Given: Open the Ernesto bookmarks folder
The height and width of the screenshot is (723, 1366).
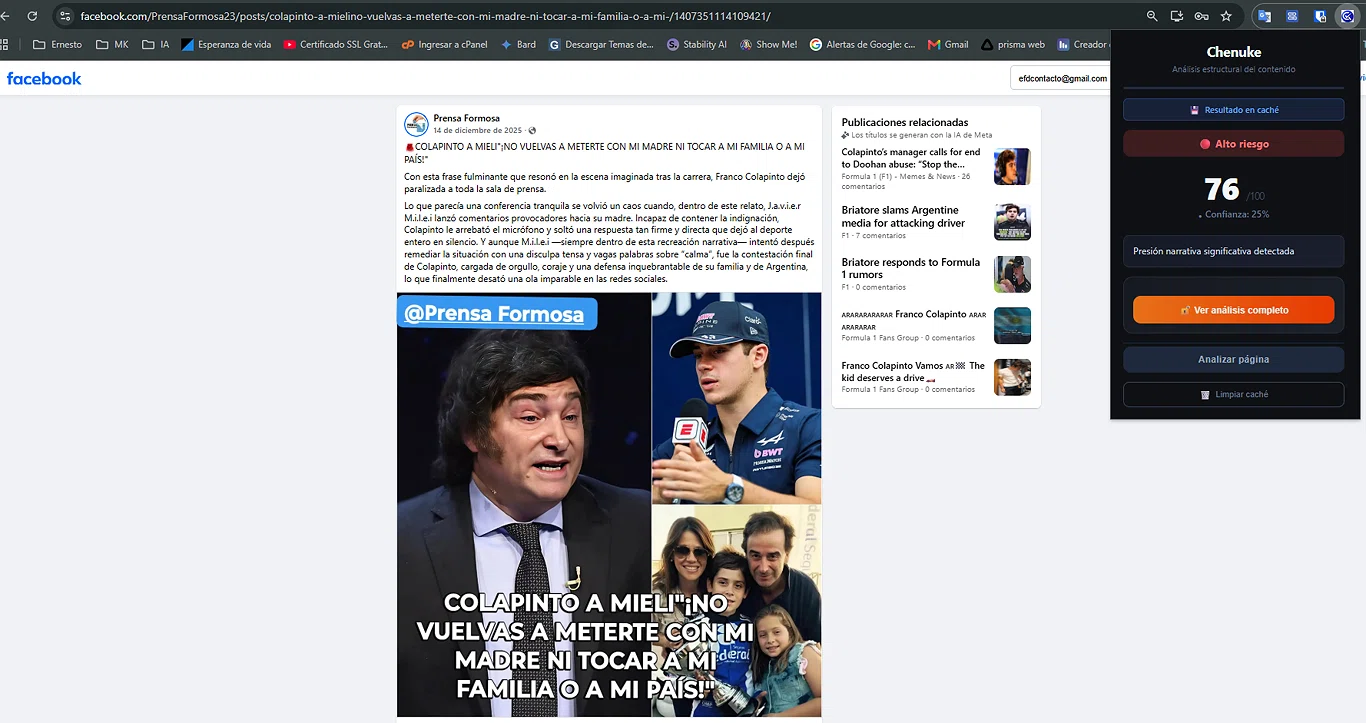Looking at the screenshot, I should coord(57,44).
